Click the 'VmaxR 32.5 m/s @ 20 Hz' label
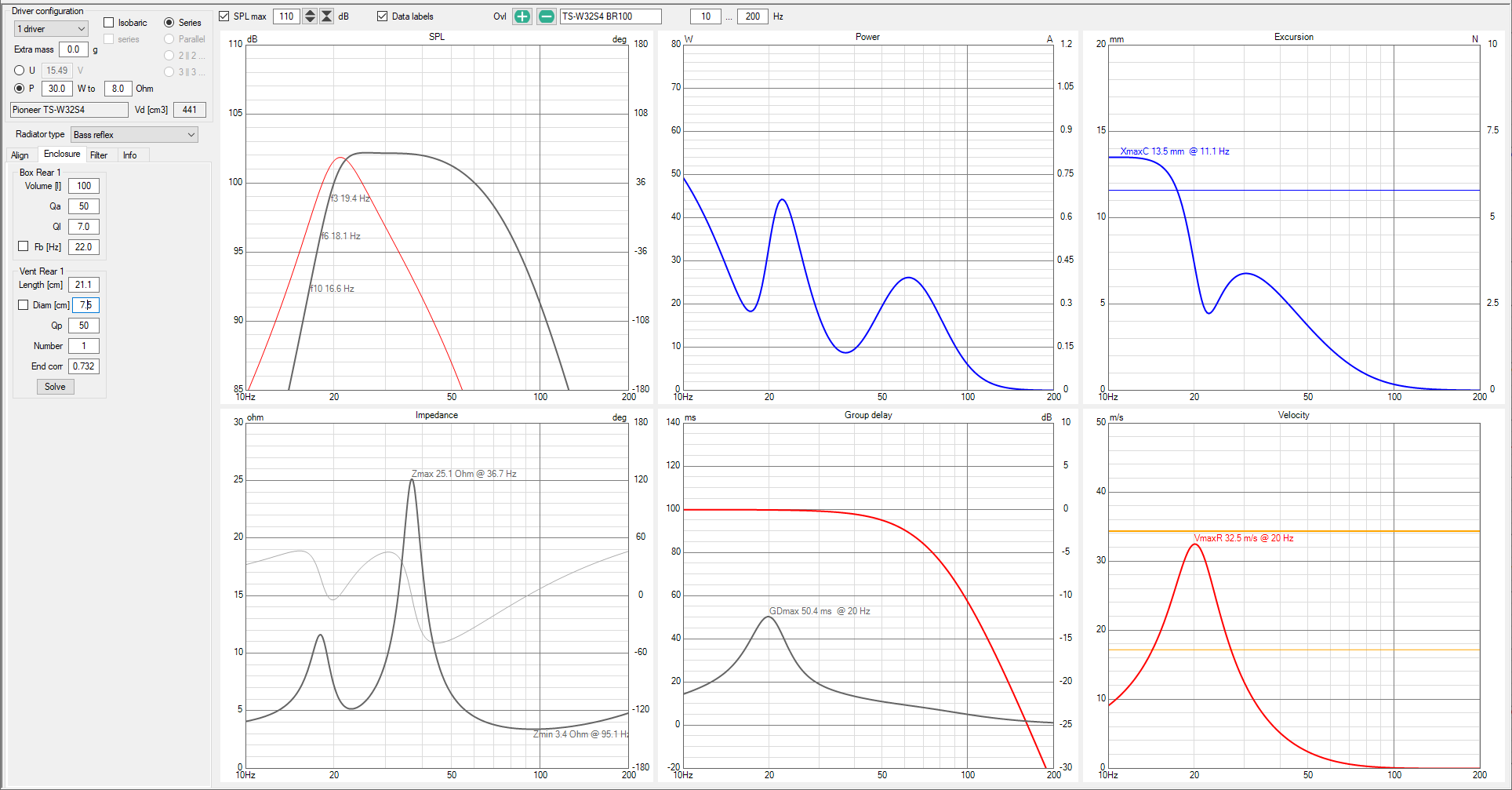1512x790 pixels. (1244, 538)
